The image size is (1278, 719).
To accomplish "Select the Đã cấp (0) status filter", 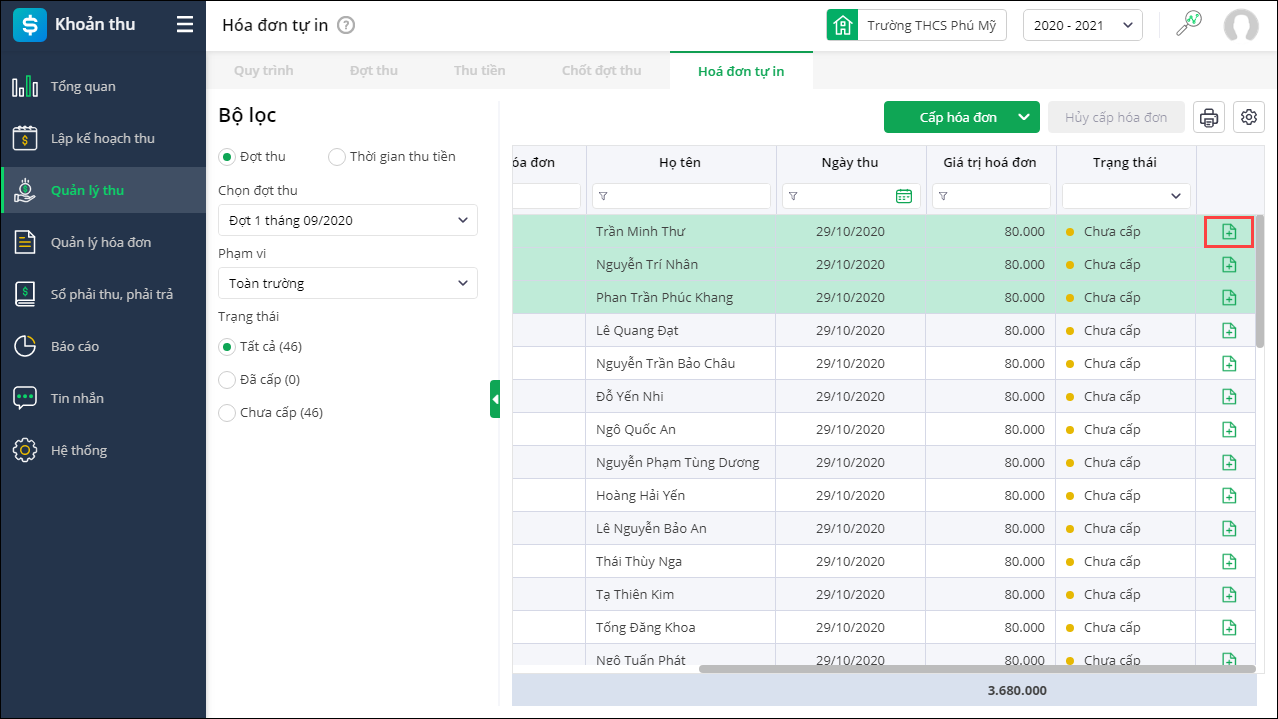I will tap(227, 380).
